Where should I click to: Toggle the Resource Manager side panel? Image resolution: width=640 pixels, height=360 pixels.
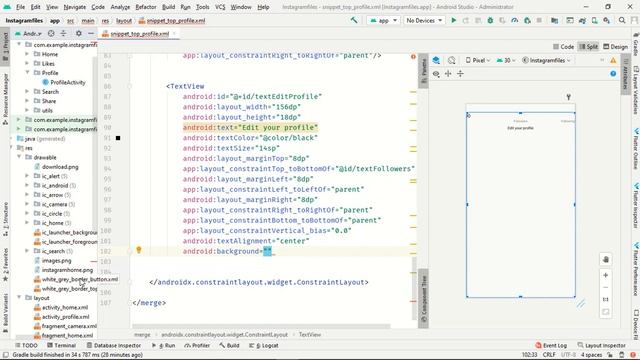click(x=5, y=99)
